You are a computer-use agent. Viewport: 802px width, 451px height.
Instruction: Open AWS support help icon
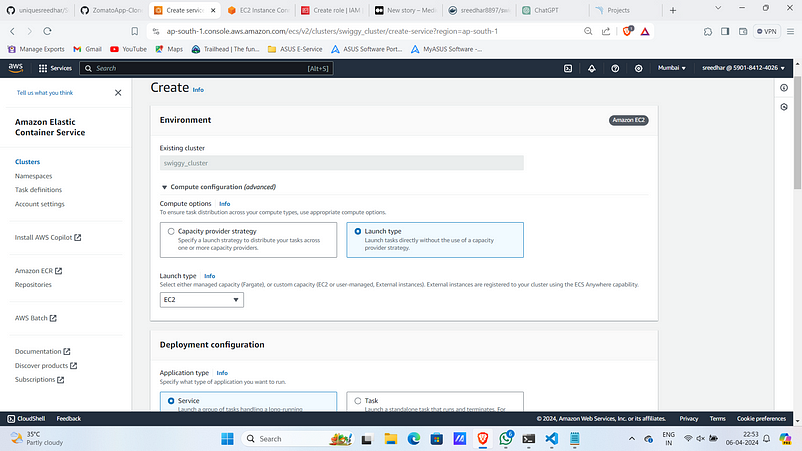click(x=615, y=68)
